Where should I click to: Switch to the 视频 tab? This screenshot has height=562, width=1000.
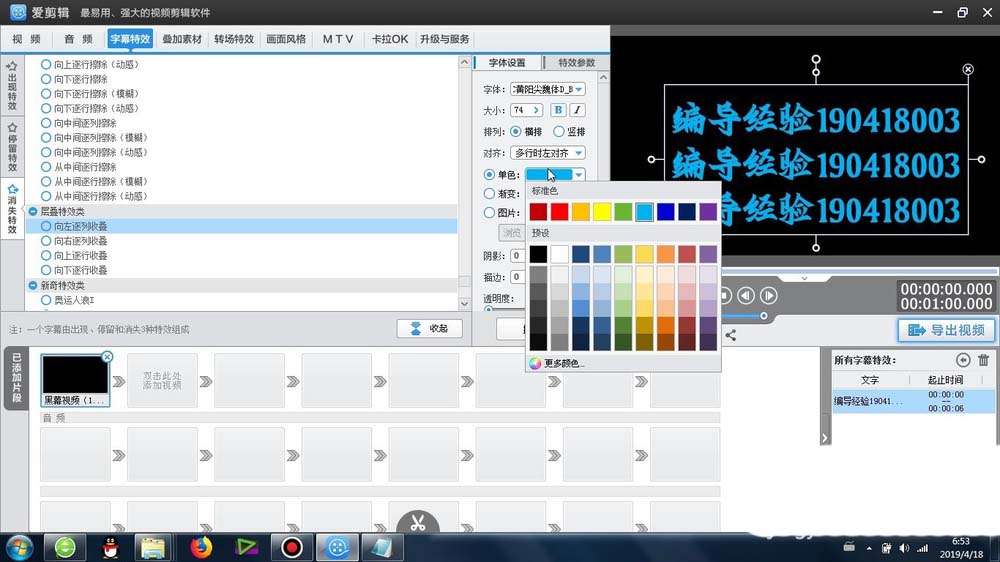pyautogui.click(x=26, y=39)
